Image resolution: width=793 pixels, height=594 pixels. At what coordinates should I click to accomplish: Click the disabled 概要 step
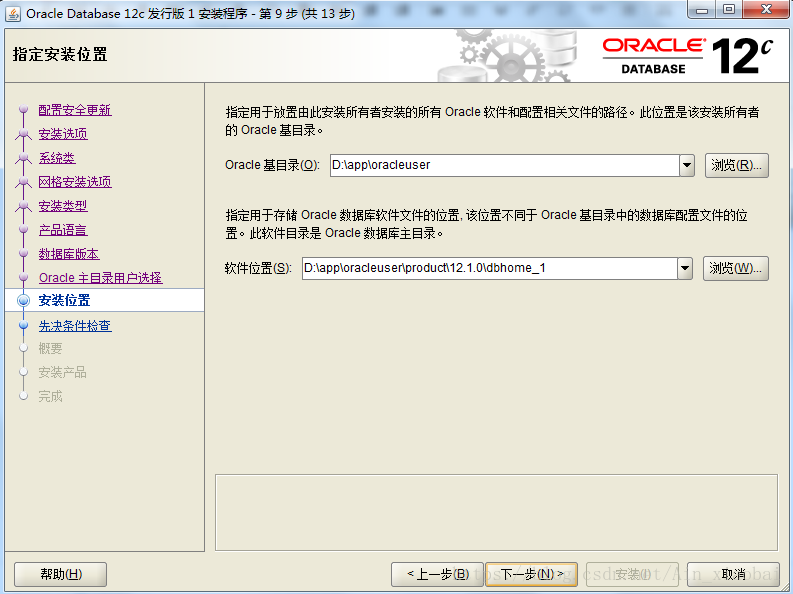pos(50,348)
